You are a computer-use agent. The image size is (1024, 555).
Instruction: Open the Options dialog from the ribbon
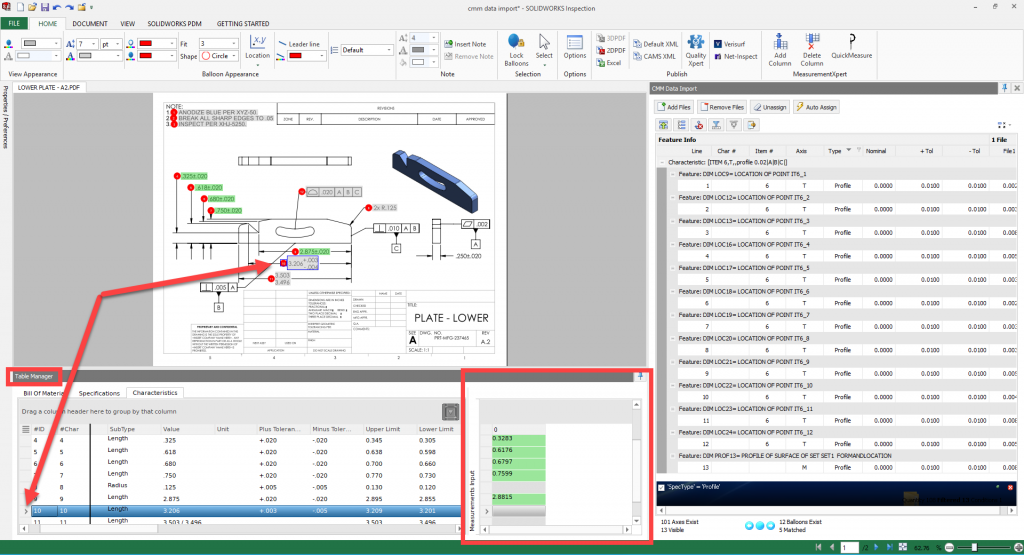click(575, 47)
